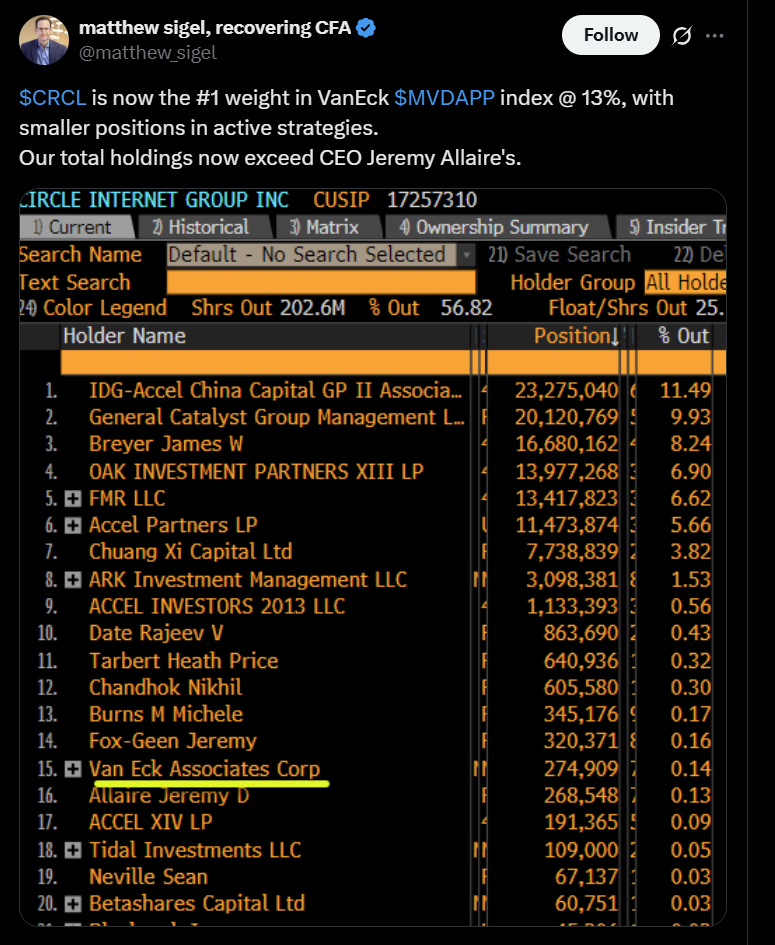Select the Matrix tab
775x945 pixels.
(324, 228)
